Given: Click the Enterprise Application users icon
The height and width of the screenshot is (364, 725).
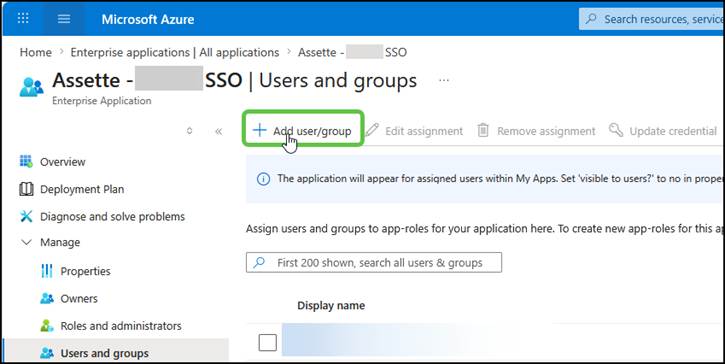Looking at the screenshot, I should point(31,87).
